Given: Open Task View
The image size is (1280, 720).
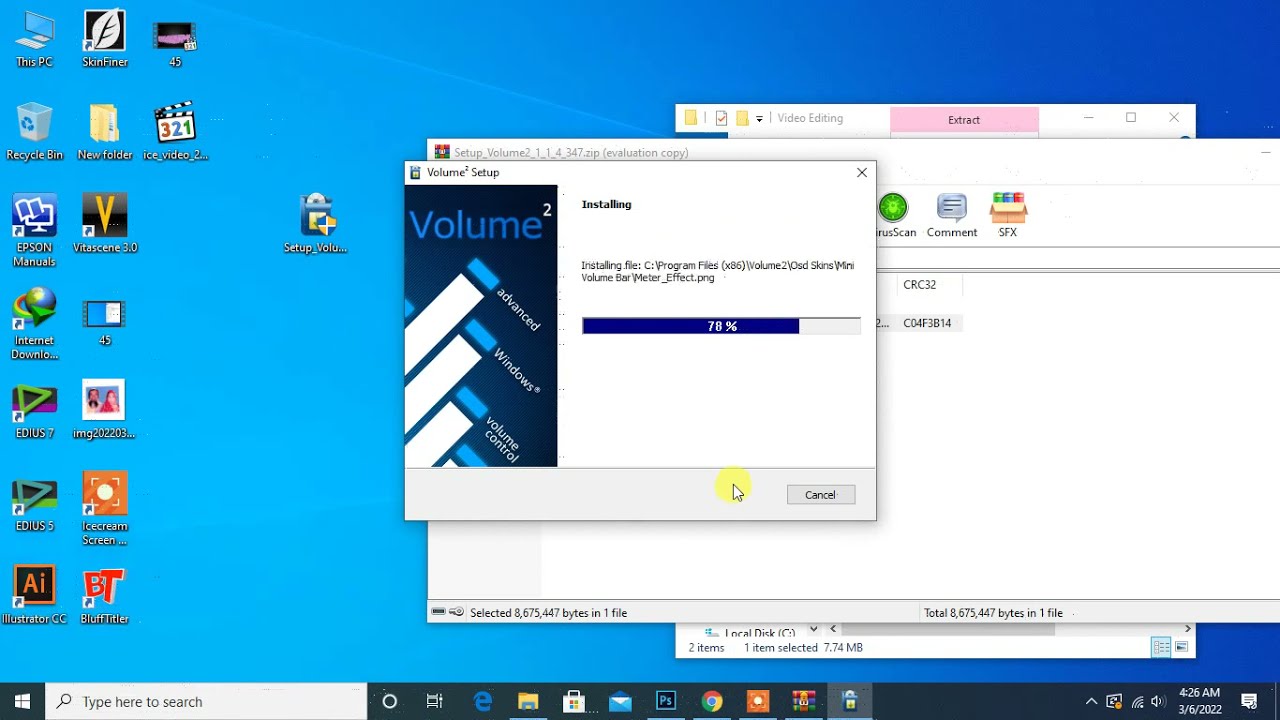Looking at the screenshot, I should click(435, 701).
